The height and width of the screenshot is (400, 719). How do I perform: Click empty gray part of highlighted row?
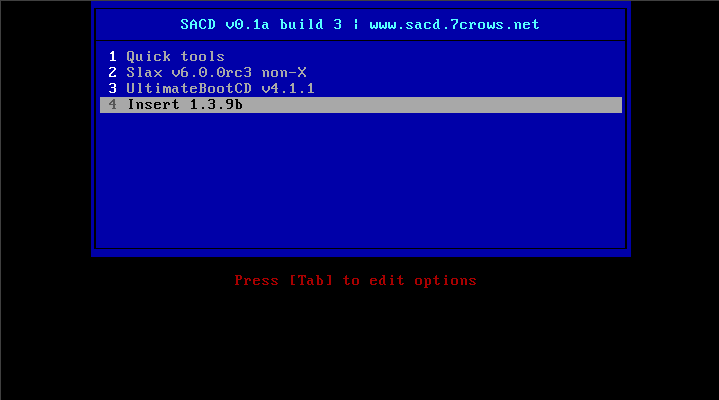point(431,105)
